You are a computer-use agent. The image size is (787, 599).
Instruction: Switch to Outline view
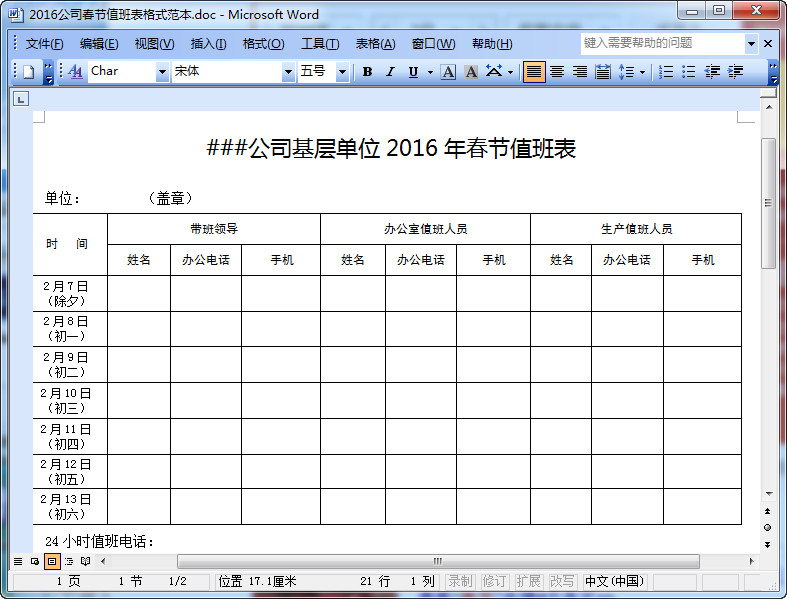tap(69, 561)
